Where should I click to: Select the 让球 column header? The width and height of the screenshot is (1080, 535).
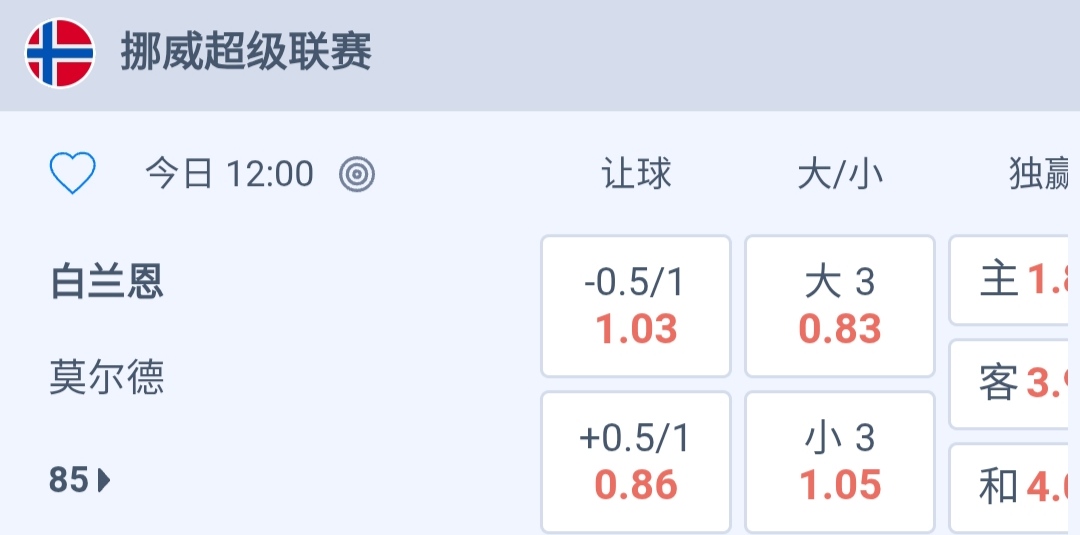[636, 175]
